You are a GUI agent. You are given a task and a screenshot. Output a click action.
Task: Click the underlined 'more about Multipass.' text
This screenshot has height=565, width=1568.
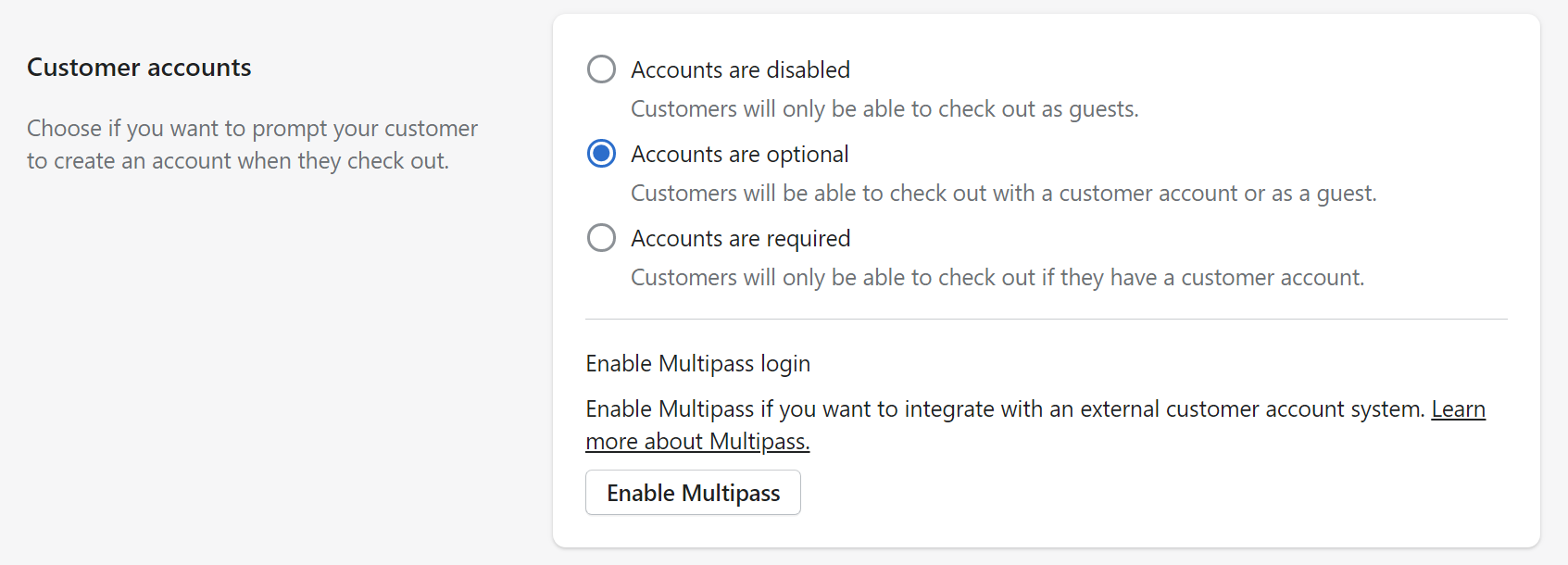click(x=696, y=442)
